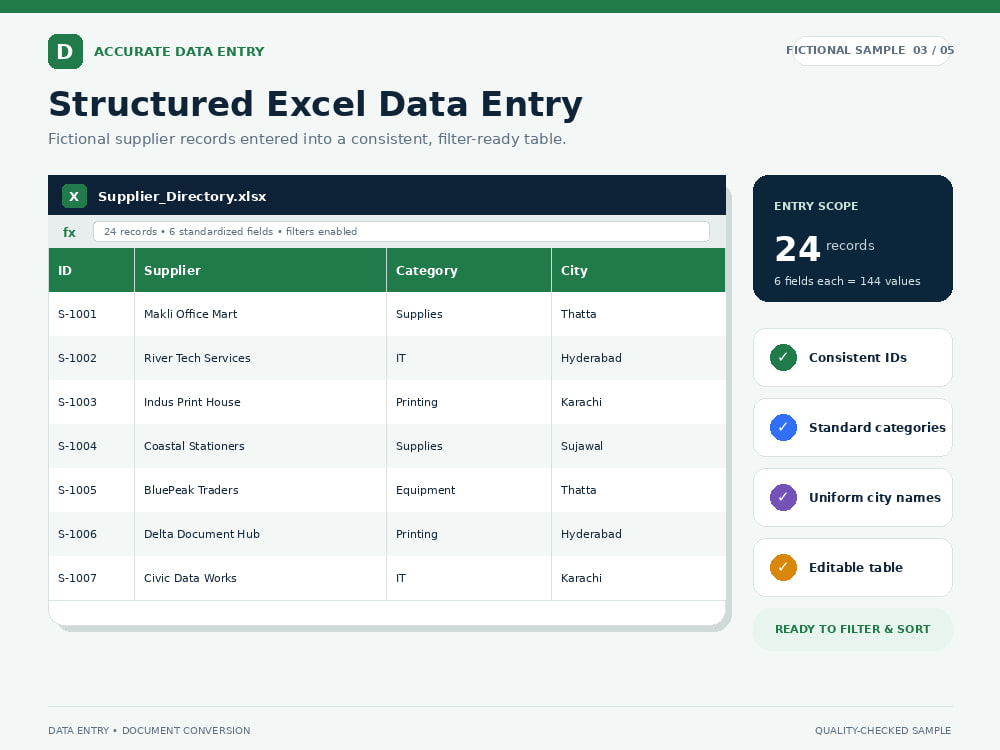Select cell S-1007
This screenshot has width=1000, height=750.
91,578
